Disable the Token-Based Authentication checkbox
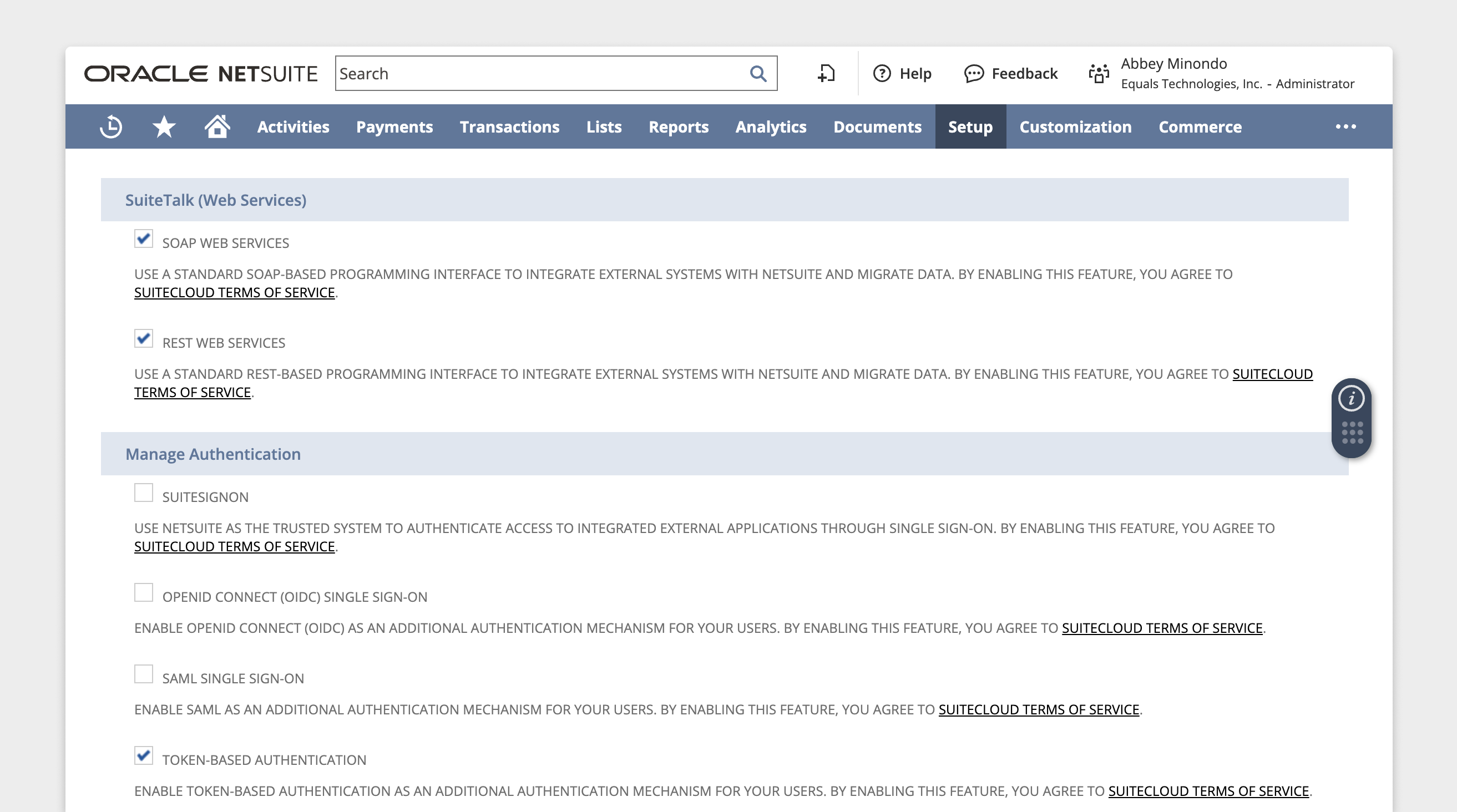This screenshot has height=812, width=1457. pos(144,755)
